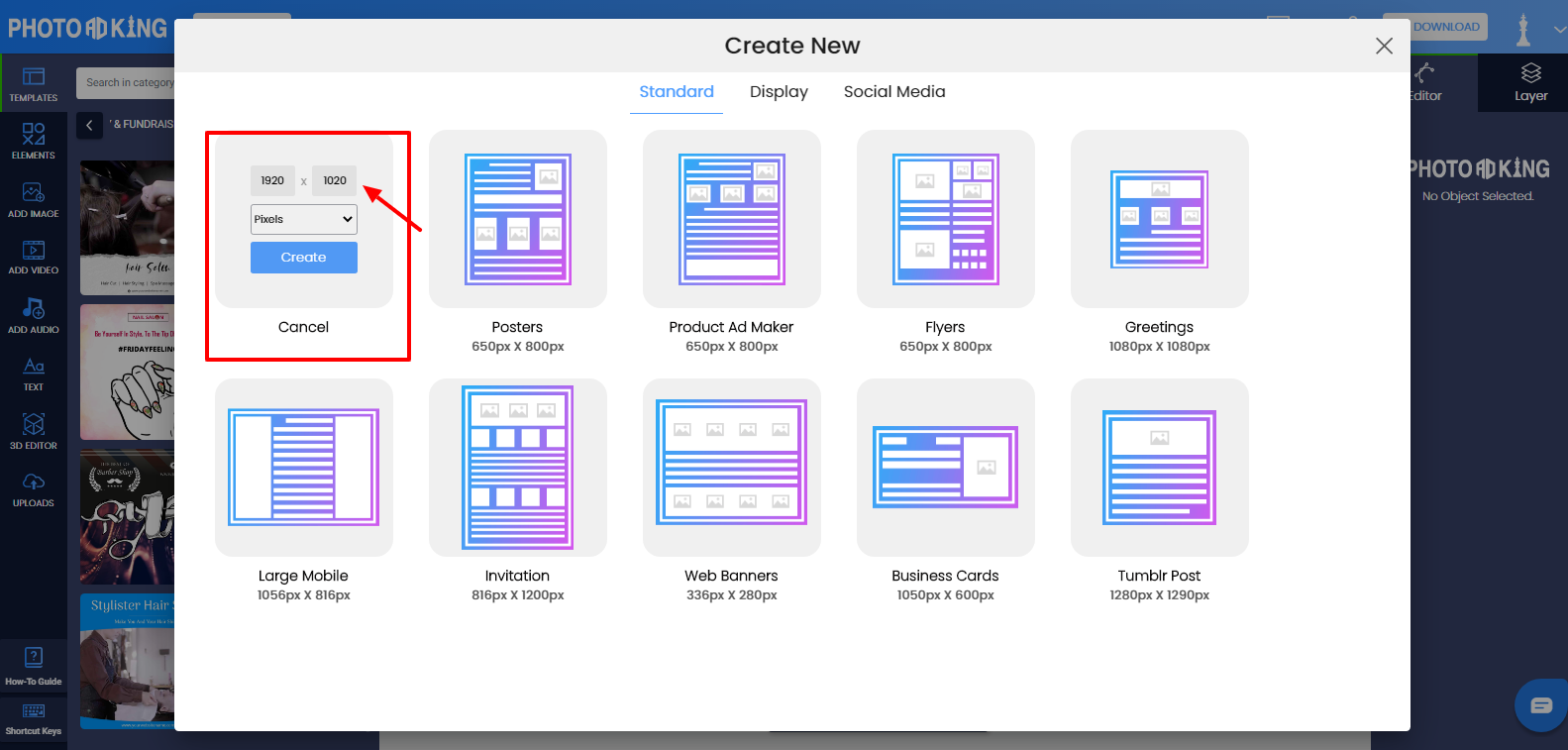Open the 3D Editor tool

coord(34,431)
